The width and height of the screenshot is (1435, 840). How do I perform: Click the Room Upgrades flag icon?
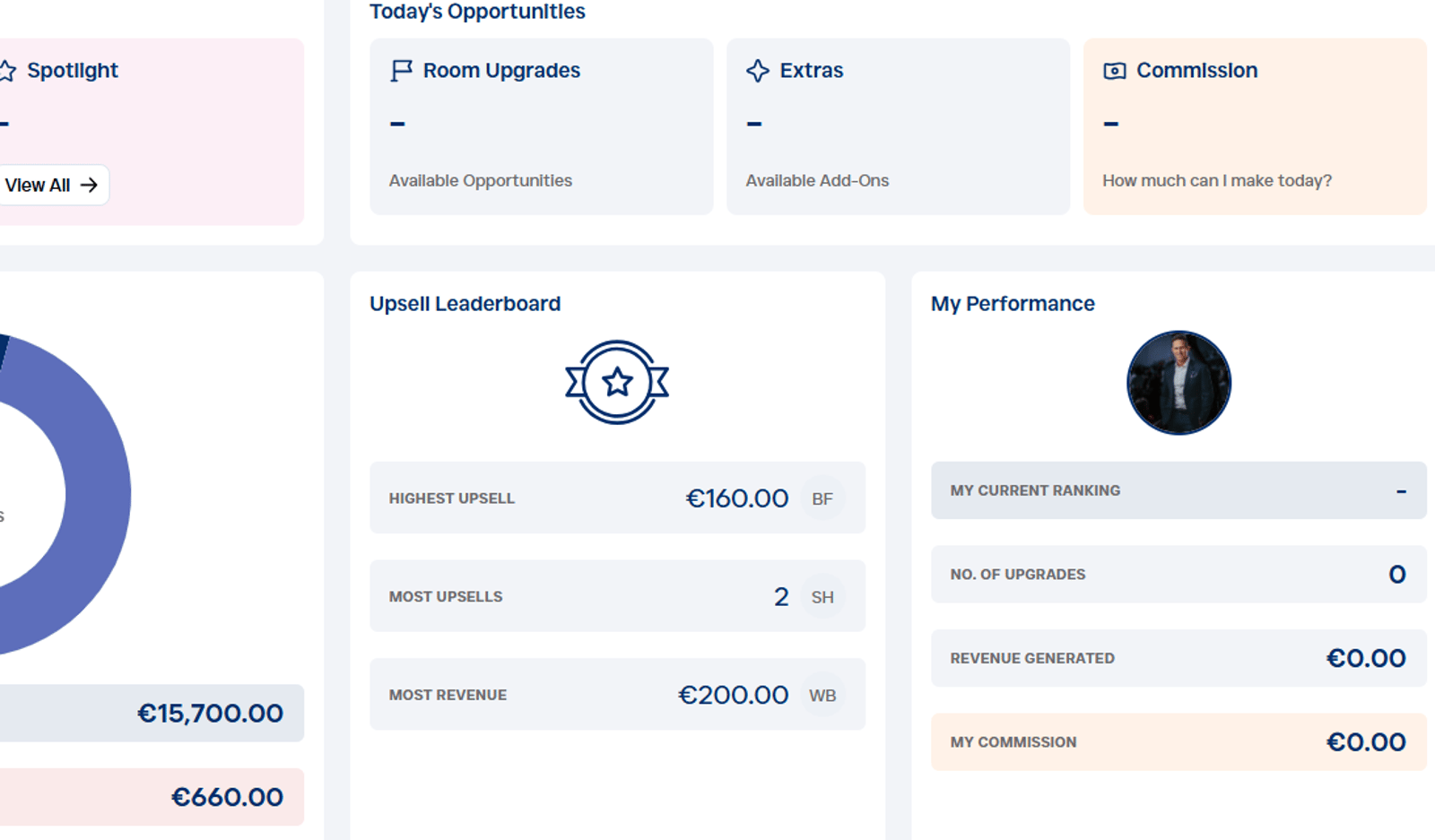tap(401, 71)
